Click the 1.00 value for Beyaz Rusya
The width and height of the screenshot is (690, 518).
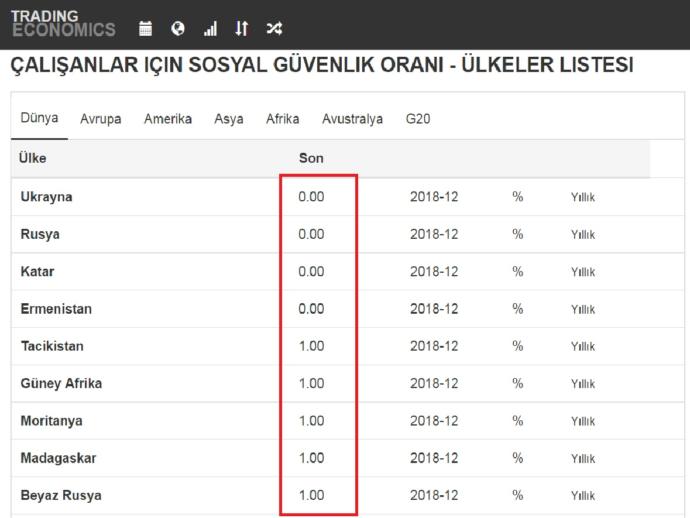[312, 496]
